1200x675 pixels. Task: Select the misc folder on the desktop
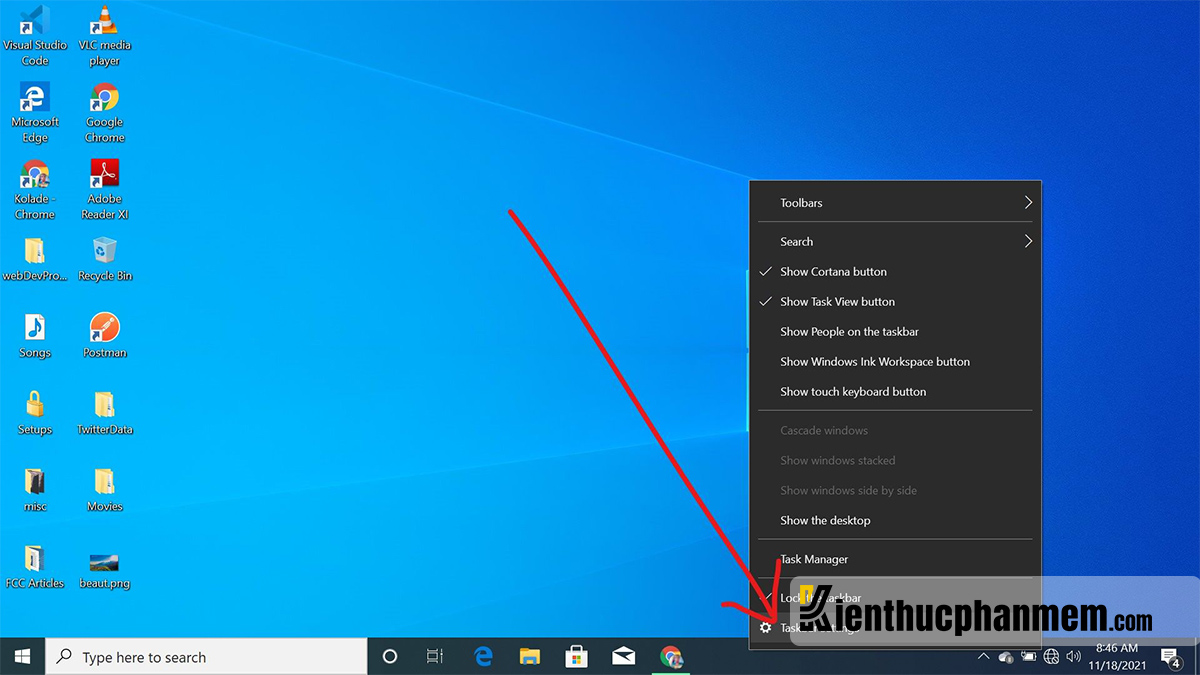click(x=35, y=490)
